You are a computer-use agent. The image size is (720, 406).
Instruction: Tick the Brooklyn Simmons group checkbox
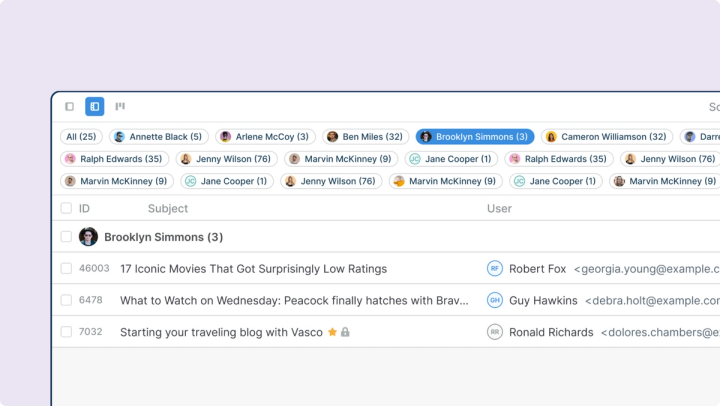pos(66,237)
